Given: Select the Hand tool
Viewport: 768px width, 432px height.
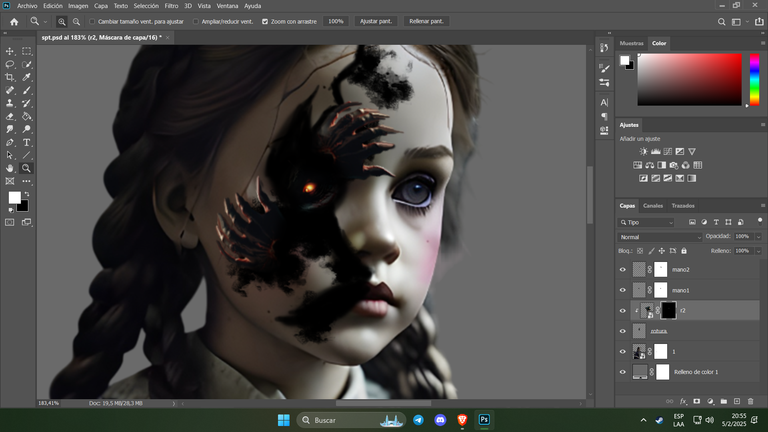Looking at the screenshot, I should point(10,168).
